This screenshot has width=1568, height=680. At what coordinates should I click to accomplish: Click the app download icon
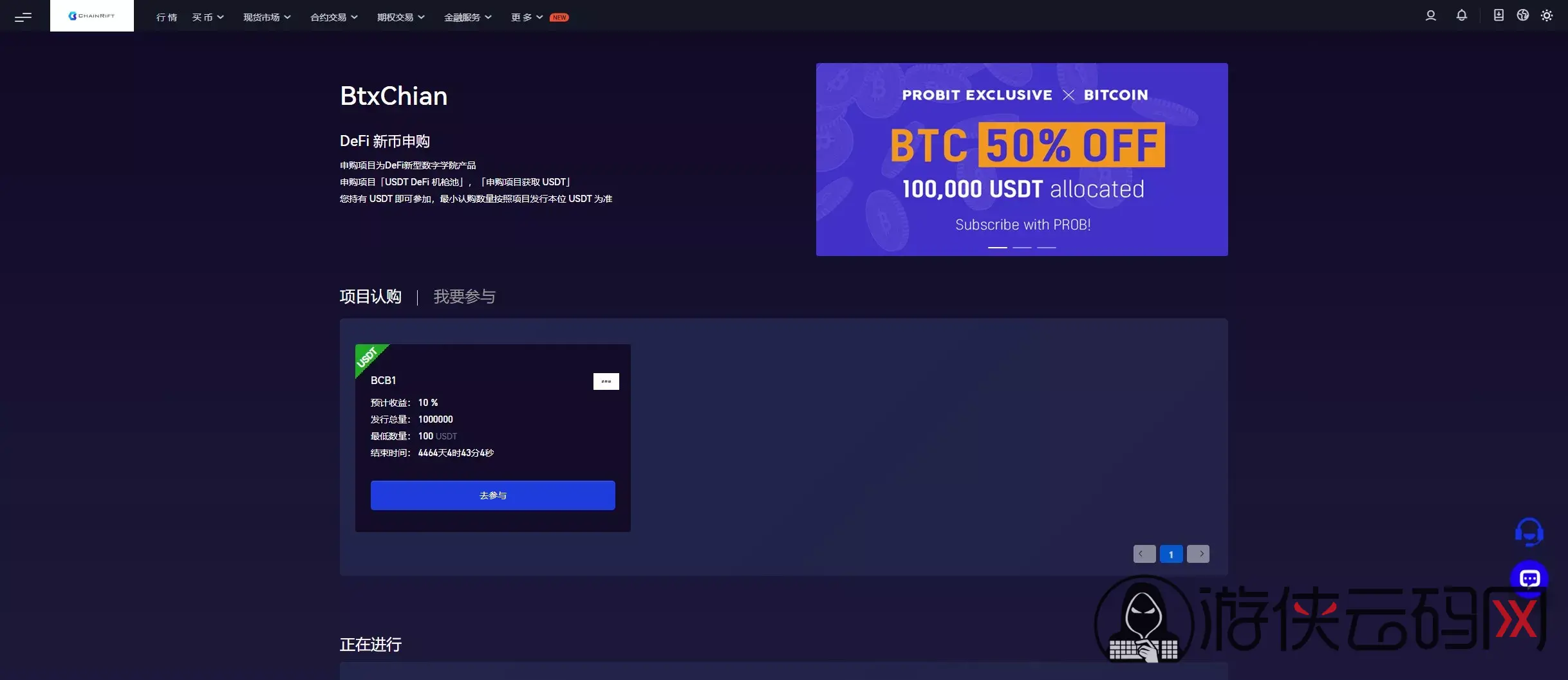point(1498,15)
